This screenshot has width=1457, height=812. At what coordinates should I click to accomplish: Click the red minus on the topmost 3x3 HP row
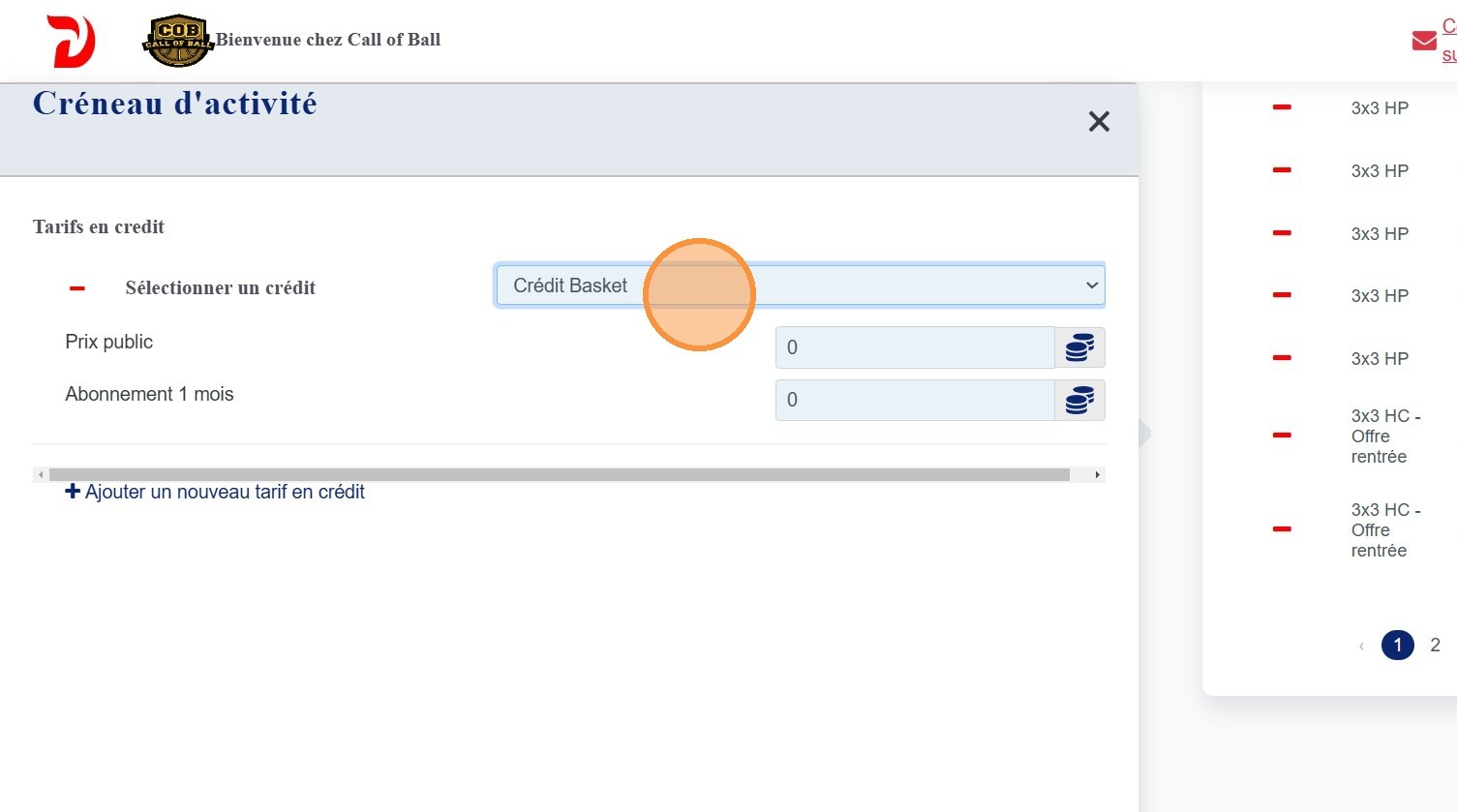click(1282, 107)
